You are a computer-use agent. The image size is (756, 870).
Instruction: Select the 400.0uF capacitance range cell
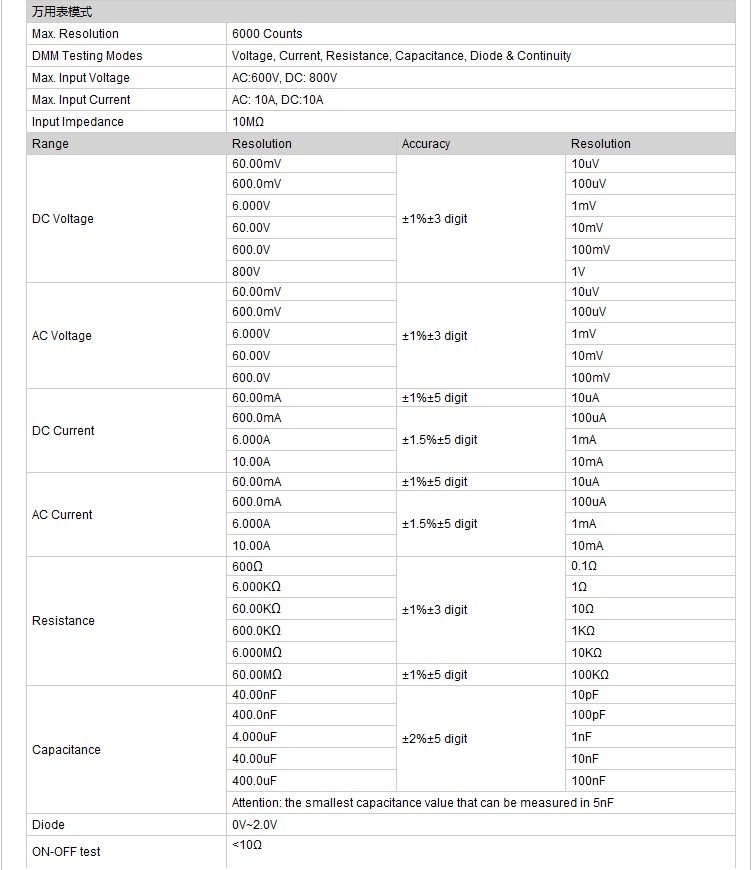point(254,781)
